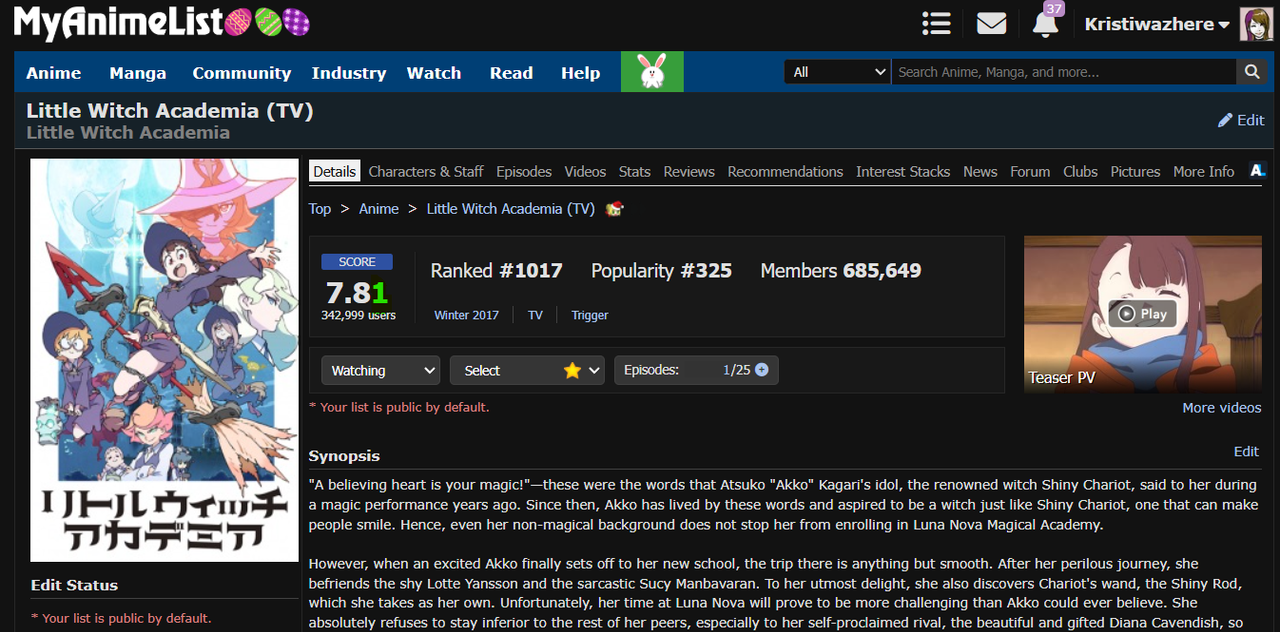Open the Read menu
The height and width of the screenshot is (632, 1280).
pyautogui.click(x=511, y=73)
